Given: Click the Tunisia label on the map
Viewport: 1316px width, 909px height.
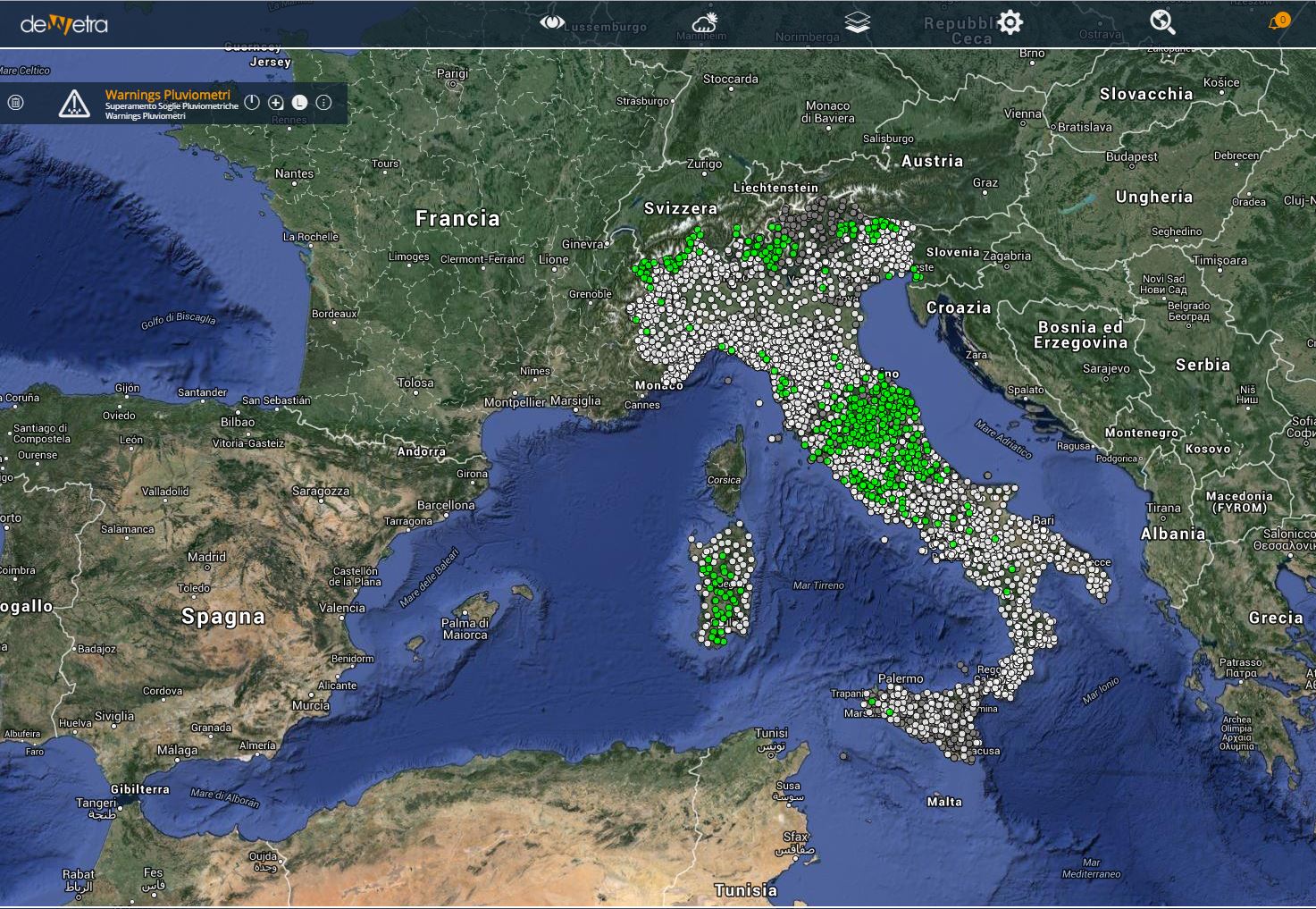Looking at the screenshot, I should (x=746, y=890).
